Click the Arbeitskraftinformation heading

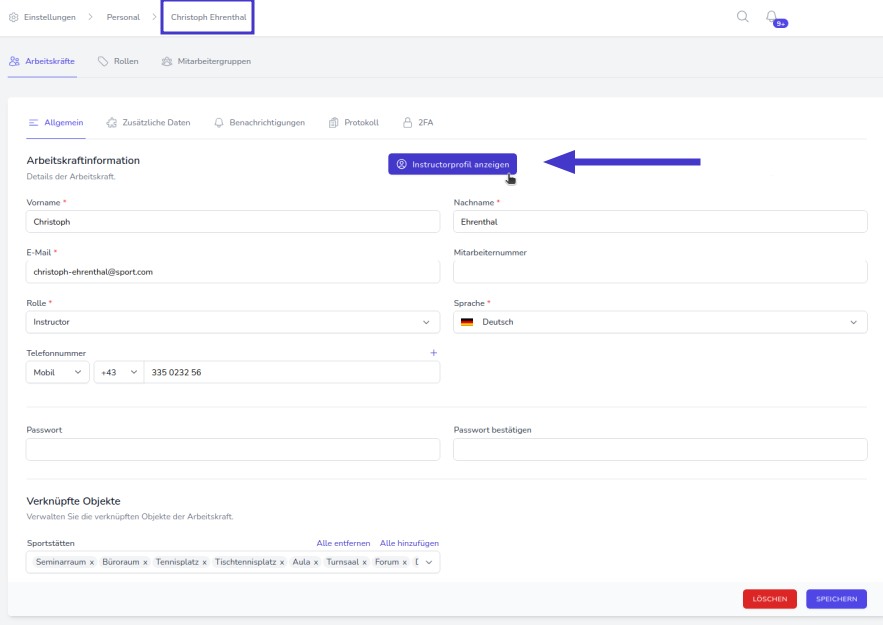[83, 160]
